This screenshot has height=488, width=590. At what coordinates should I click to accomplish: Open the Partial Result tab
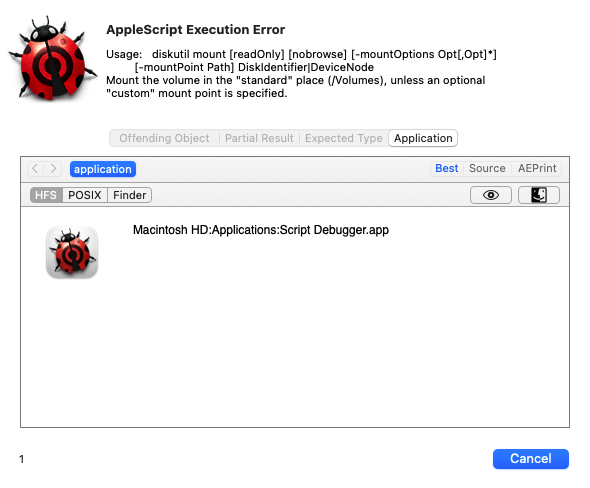pos(259,138)
